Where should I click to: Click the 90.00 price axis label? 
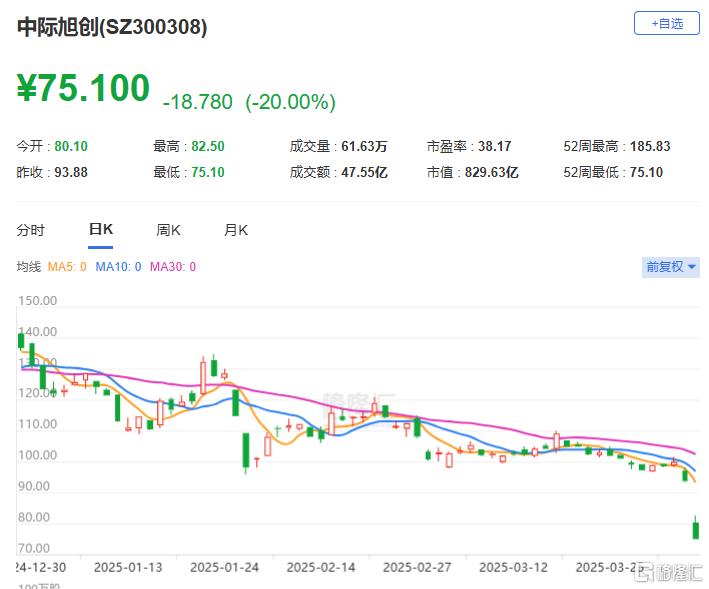pos(34,486)
